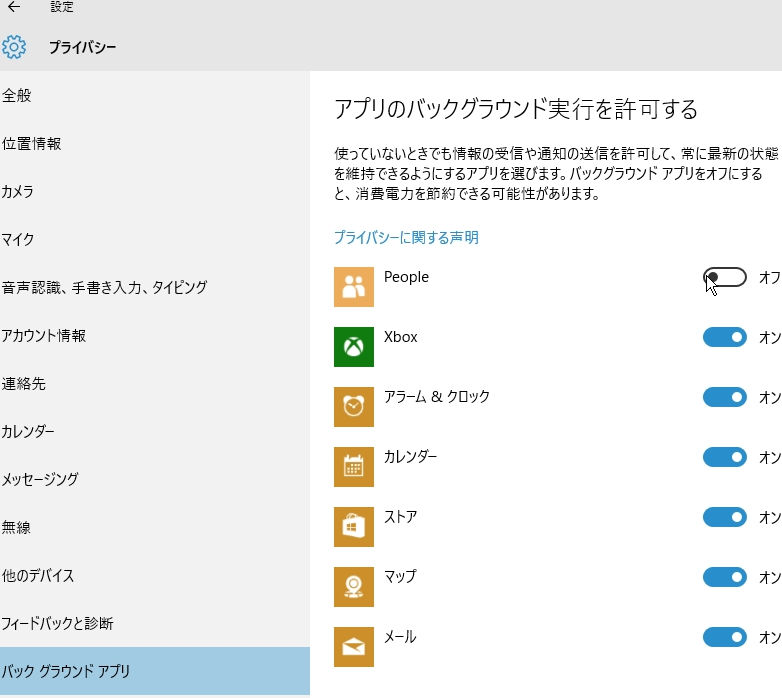
Task: Open the 全般 privacy section
Action: (x=155, y=95)
